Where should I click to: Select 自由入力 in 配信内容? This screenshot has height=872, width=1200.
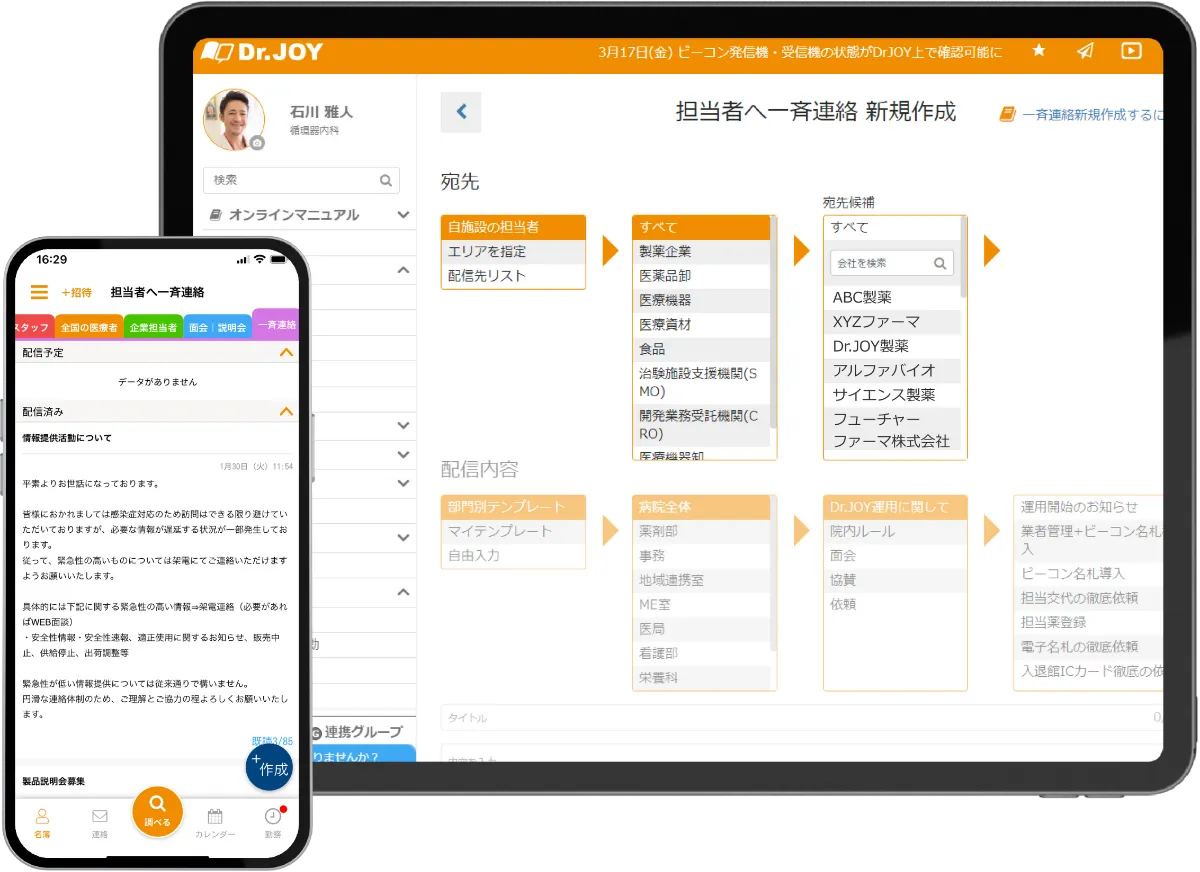pos(513,555)
